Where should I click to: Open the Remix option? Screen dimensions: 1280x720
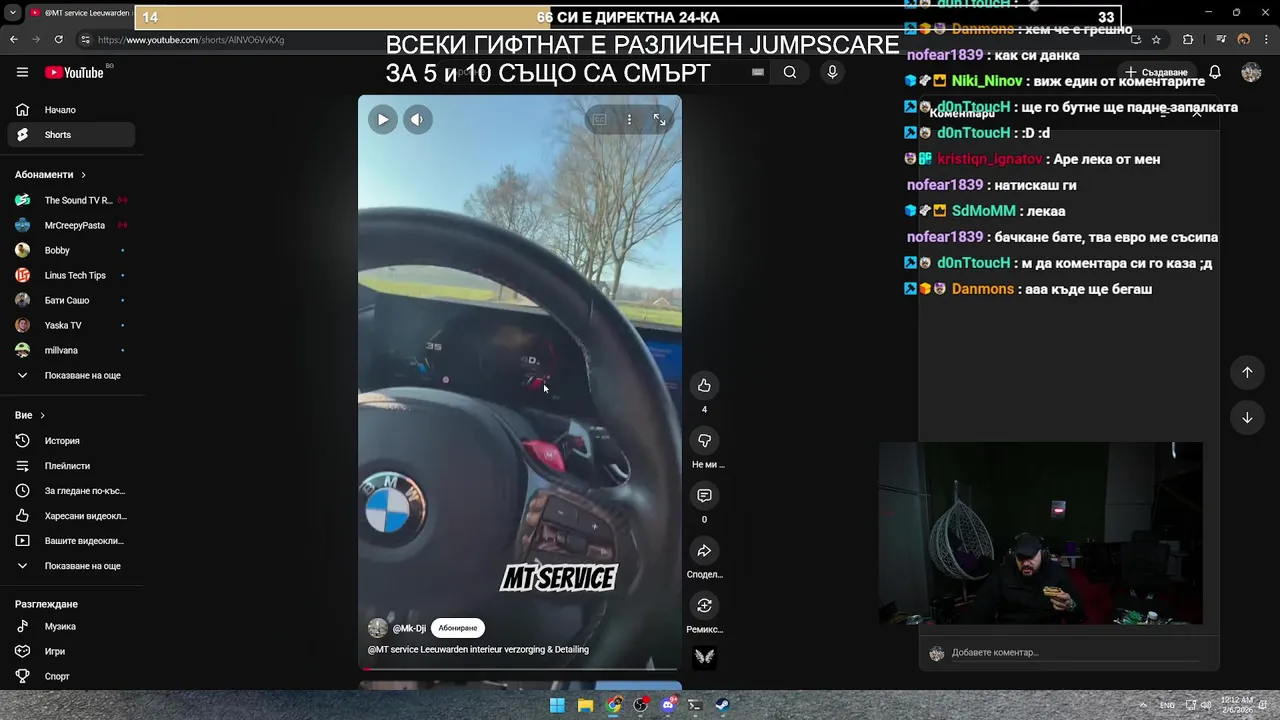tap(704, 606)
